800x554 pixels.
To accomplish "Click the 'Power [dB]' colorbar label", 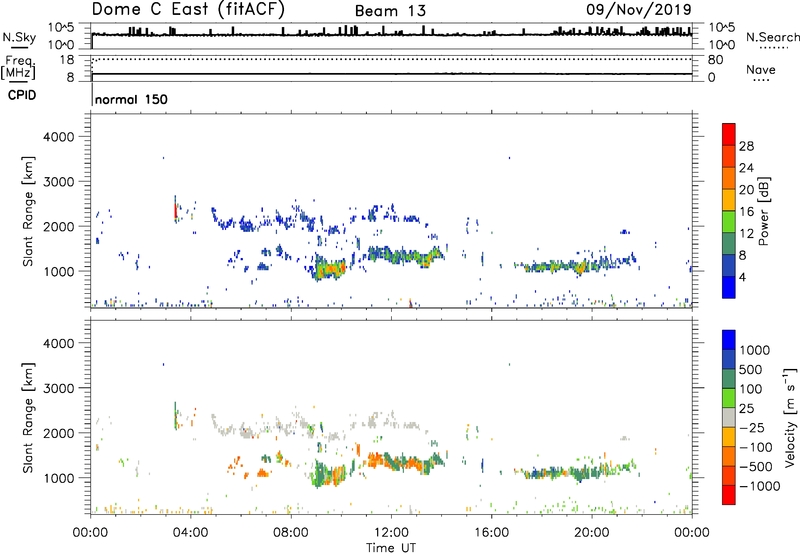I will click(763, 211).
